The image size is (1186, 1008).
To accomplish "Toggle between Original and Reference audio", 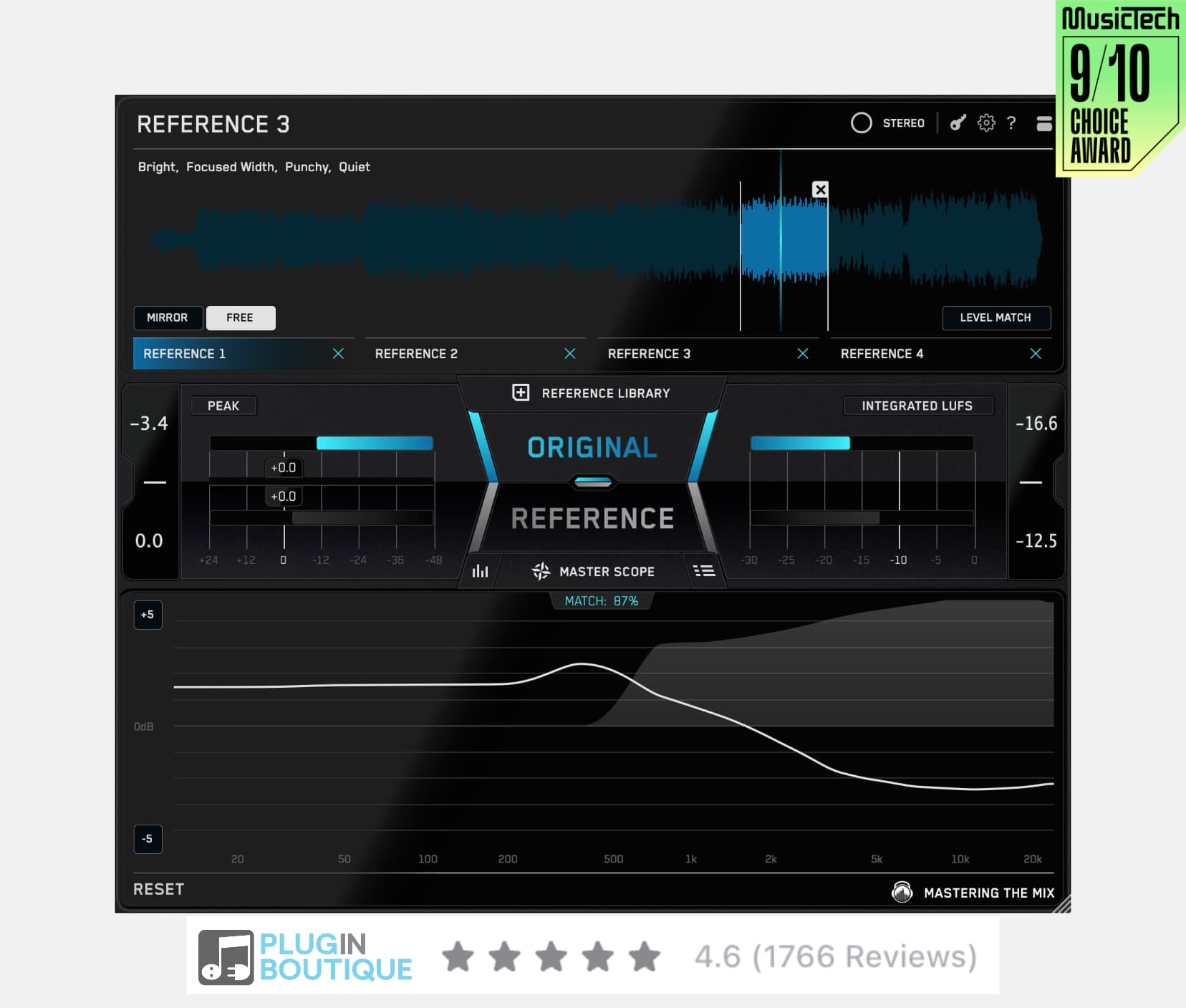I will coord(592,481).
